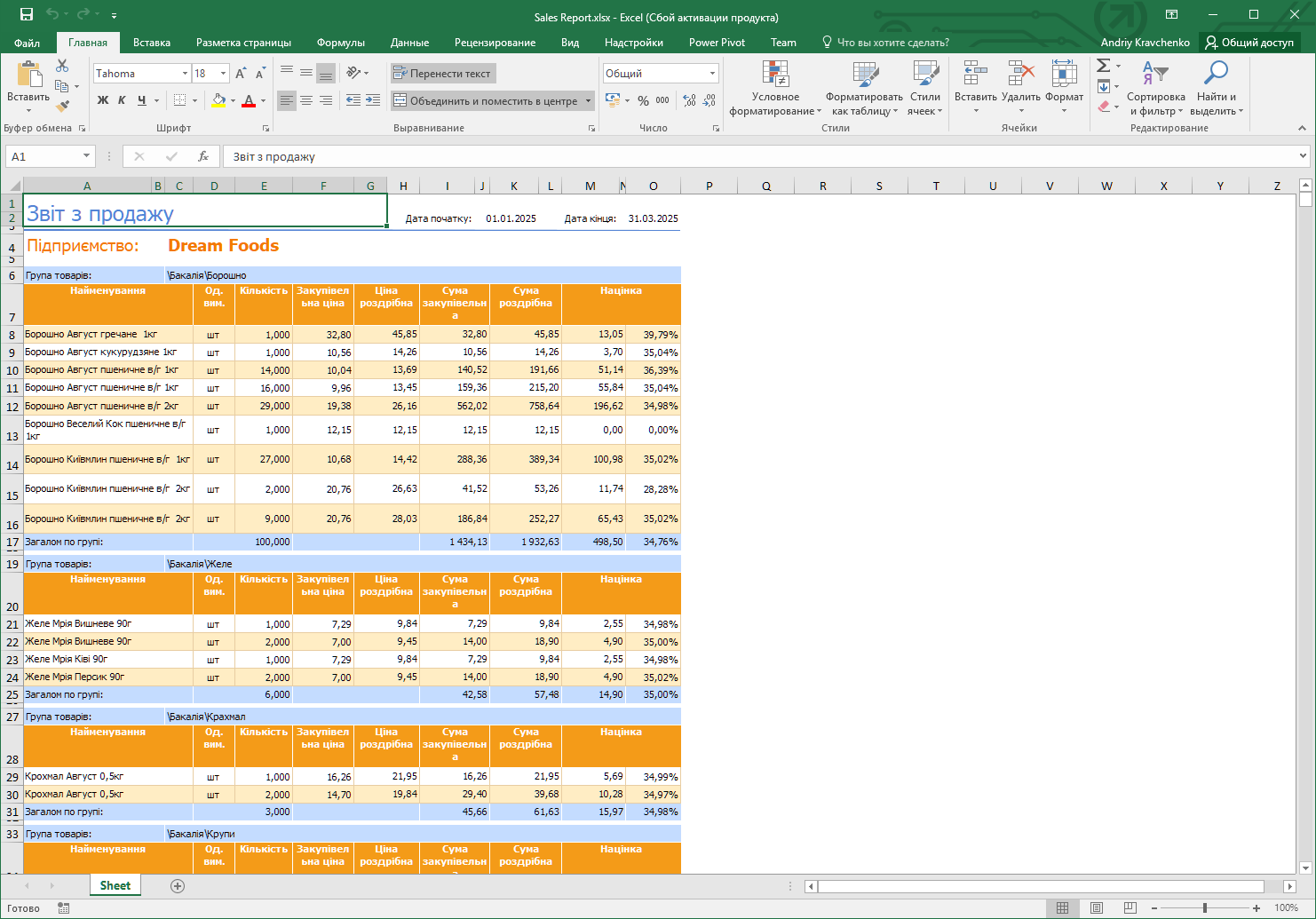
Task: Click the Insert Function fx icon
Action: (x=203, y=156)
